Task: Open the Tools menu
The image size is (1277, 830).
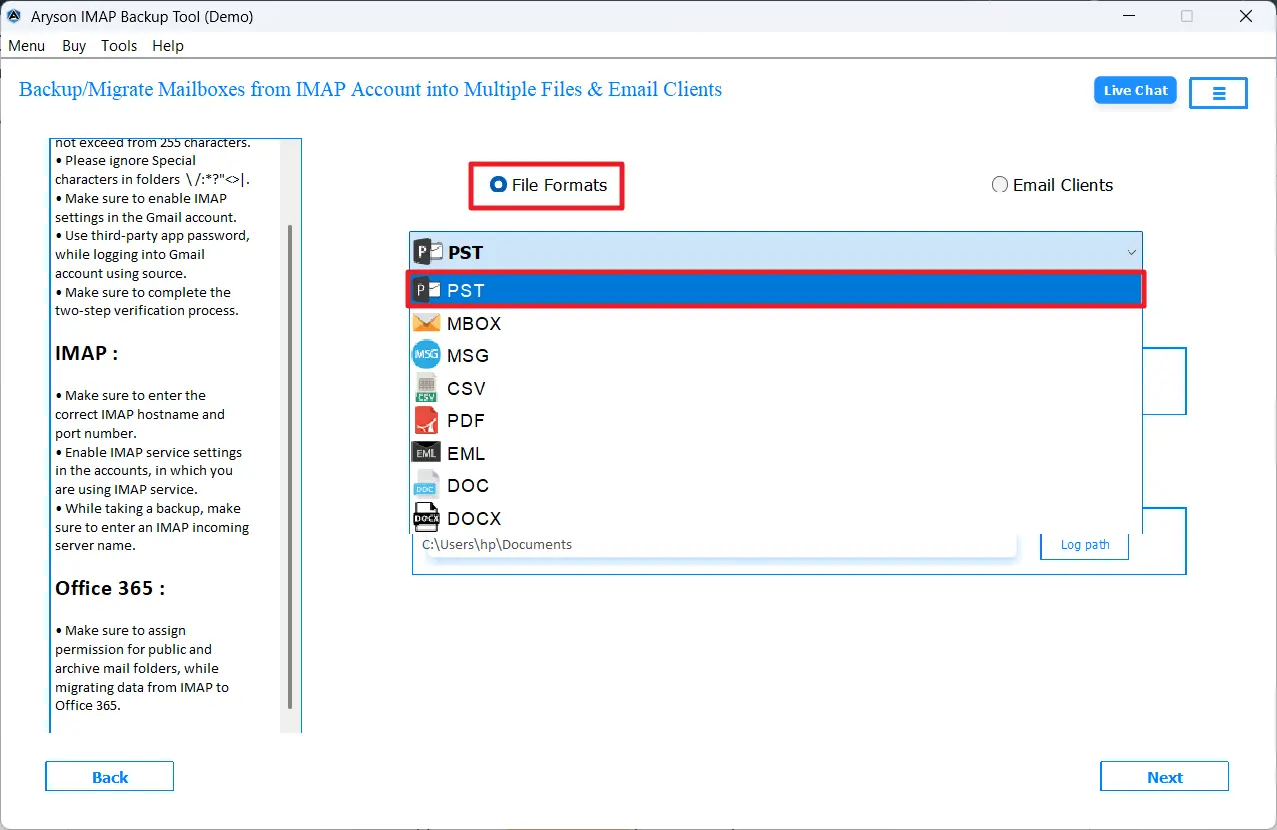Action: pyautogui.click(x=119, y=46)
